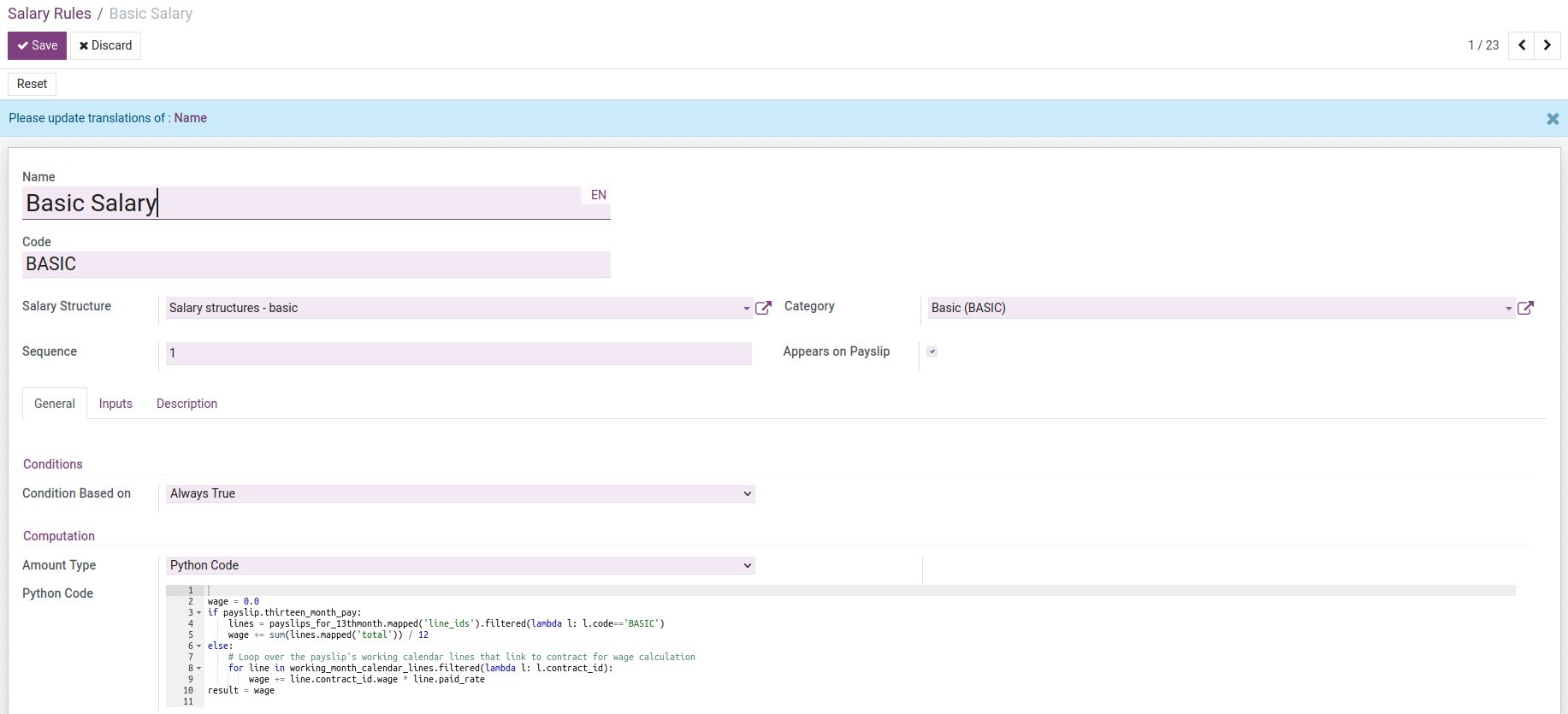Screen dimensions: 1568x714
Task: Collapse the else block fold arrow on line 6
Action: click(x=199, y=646)
